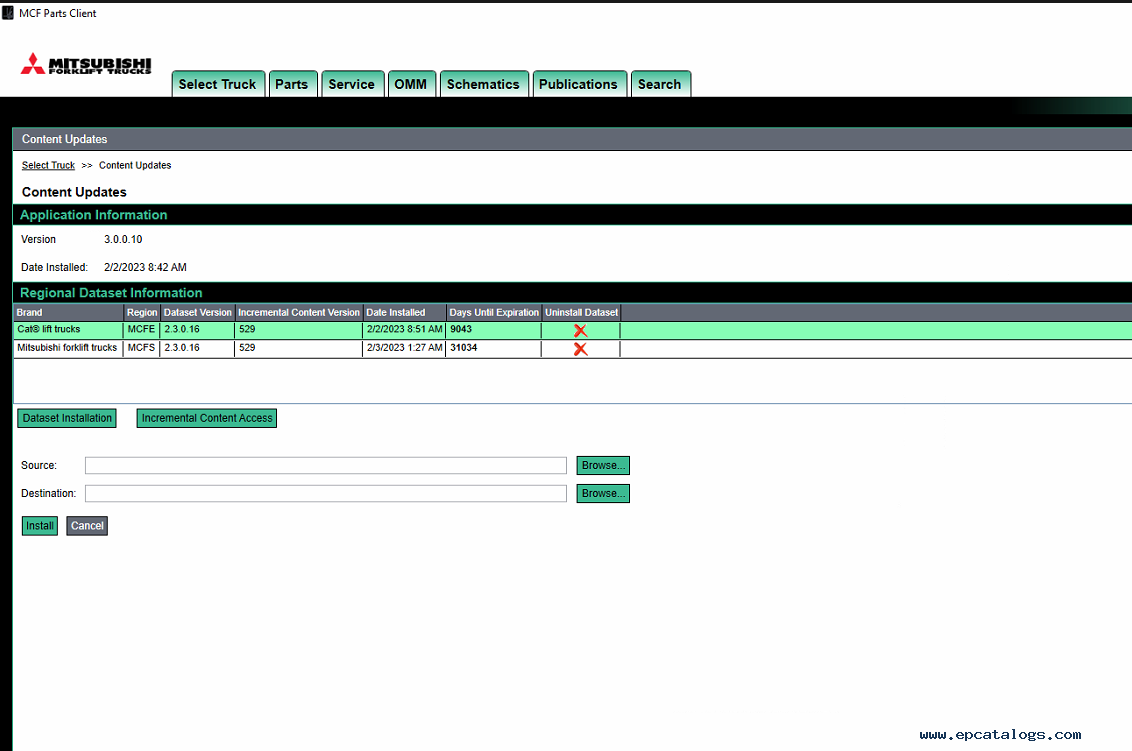Browse for the Source path
The width and height of the screenshot is (1132, 751).
(x=603, y=465)
